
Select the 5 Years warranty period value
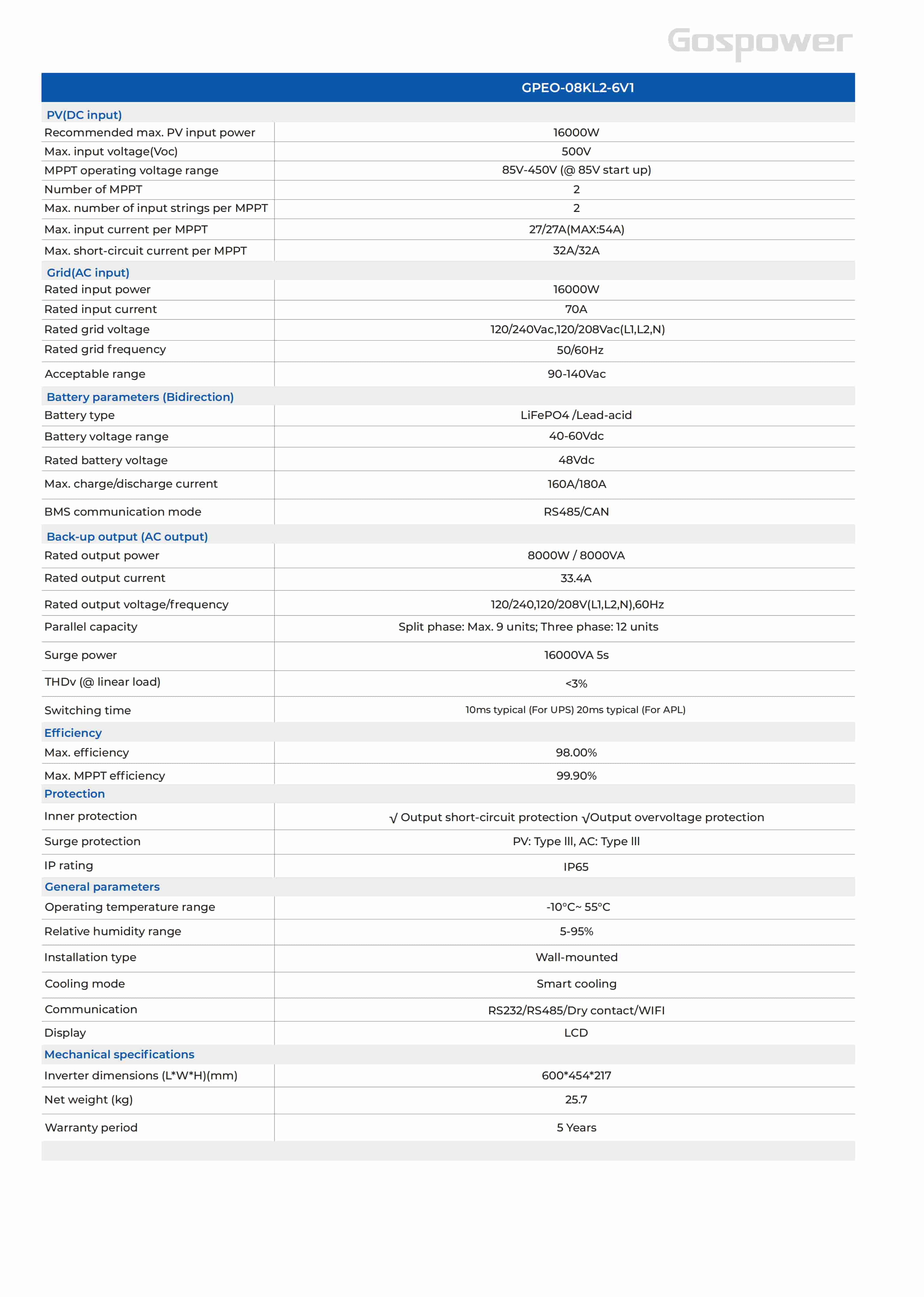(576, 1128)
